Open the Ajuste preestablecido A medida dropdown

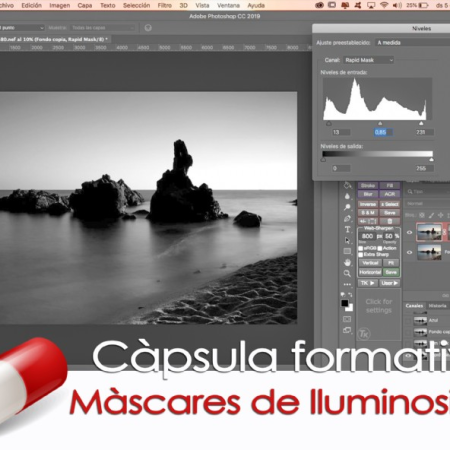pos(413,43)
